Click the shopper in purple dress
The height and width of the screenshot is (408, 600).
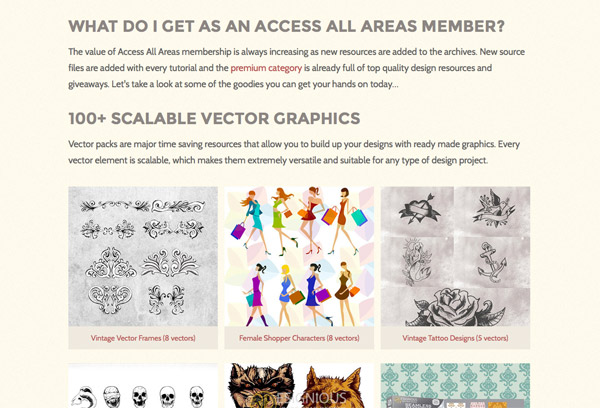pos(255,294)
